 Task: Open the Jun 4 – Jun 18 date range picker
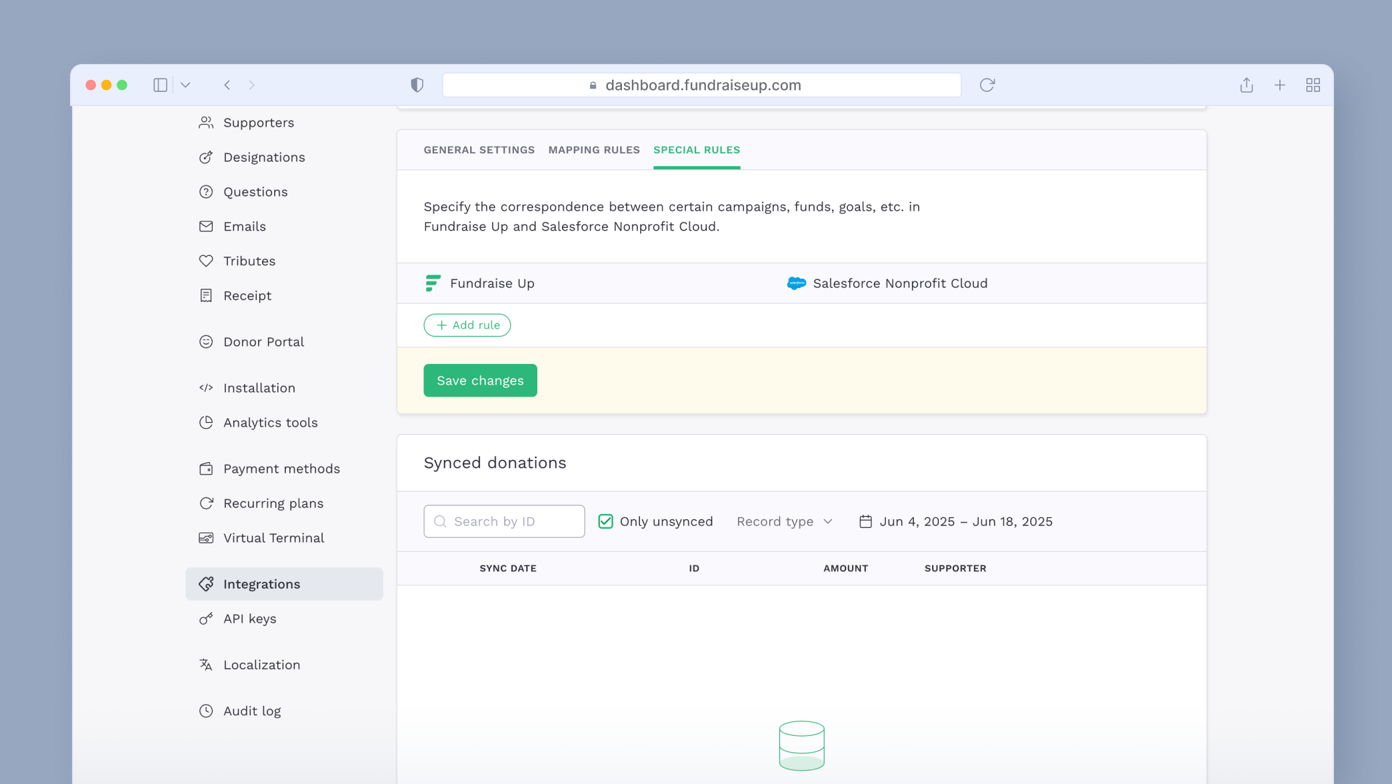[x=958, y=521]
